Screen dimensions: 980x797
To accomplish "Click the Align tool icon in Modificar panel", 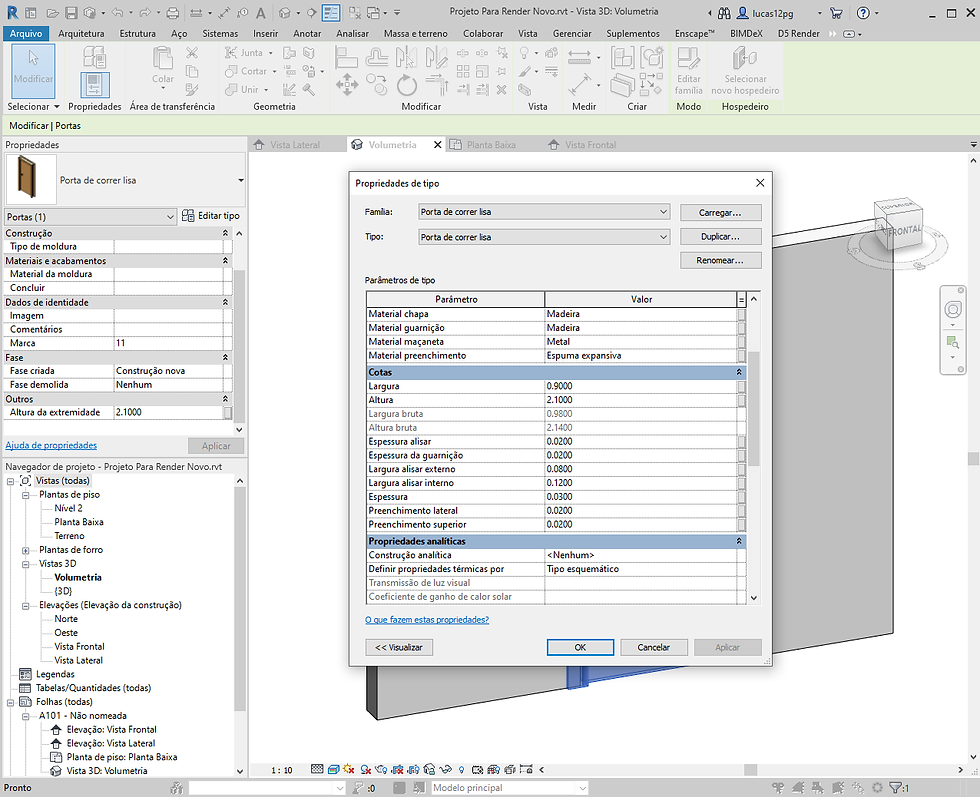I will click(x=346, y=58).
